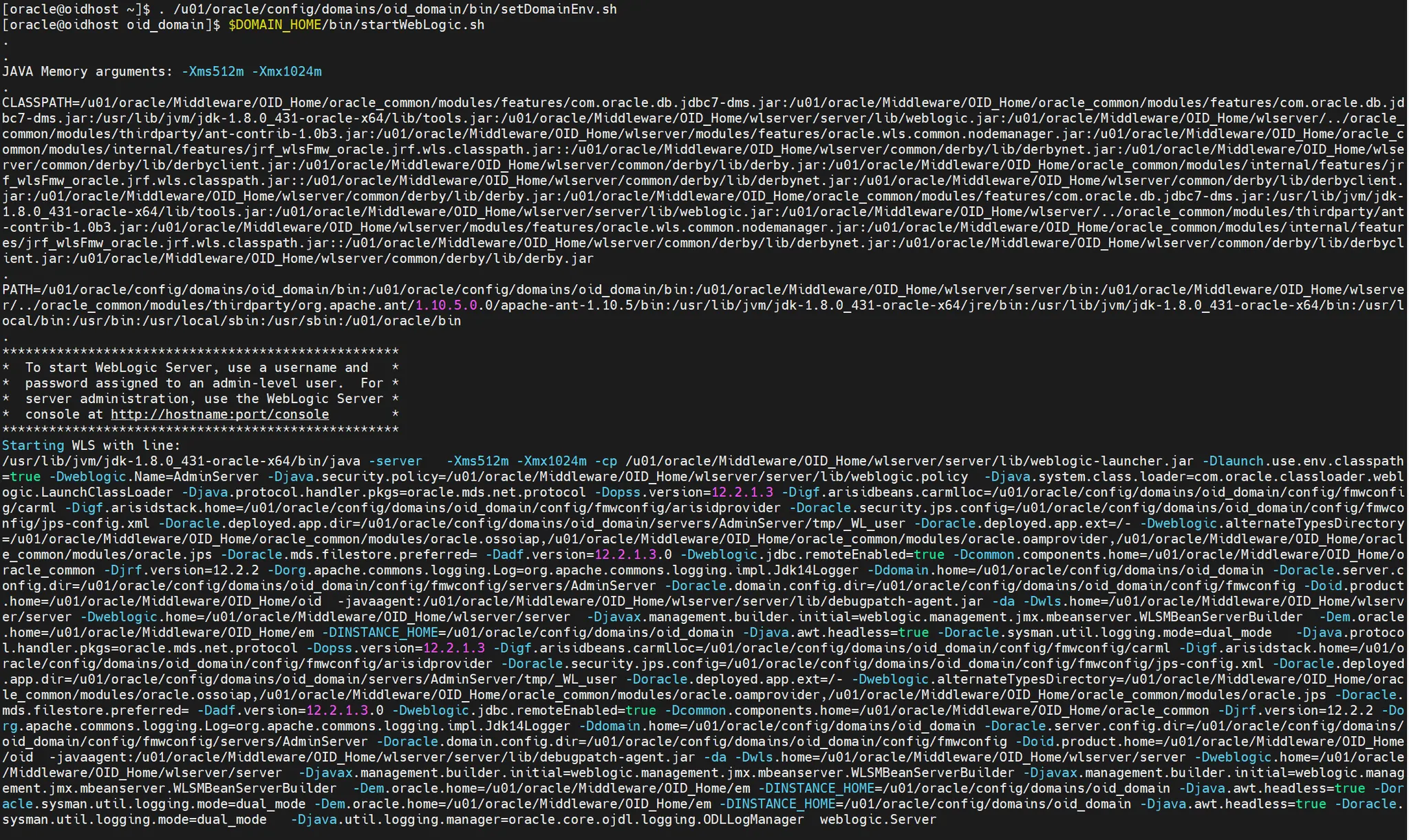Open the http://hostname:port/console link

[219, 414]
